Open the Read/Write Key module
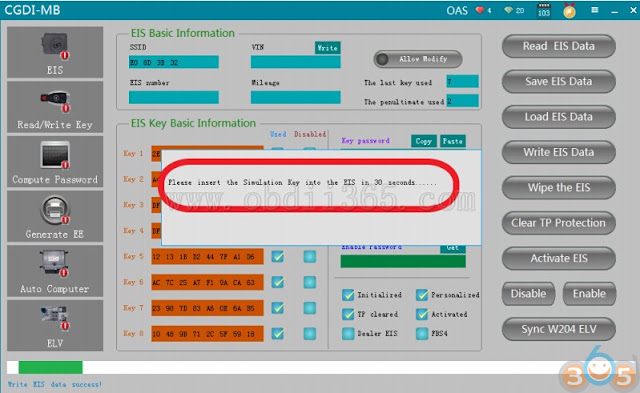 55,107
